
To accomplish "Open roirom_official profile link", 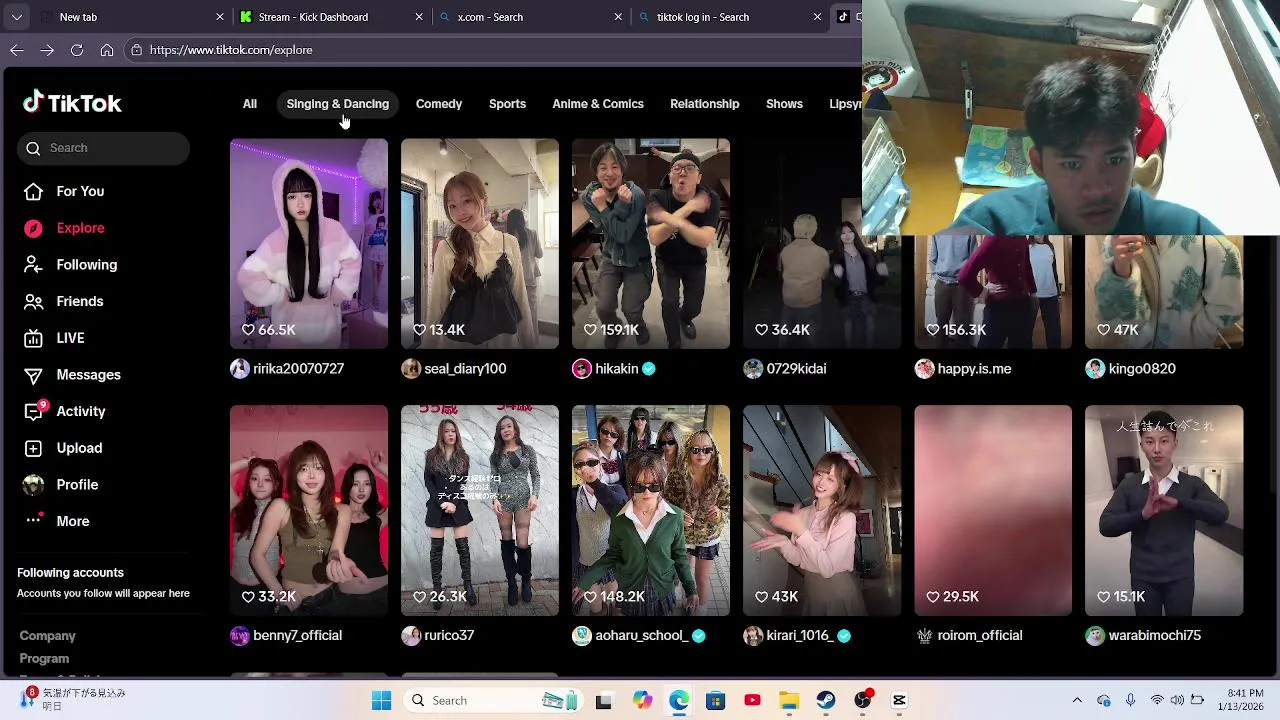I will pos(980,636).
